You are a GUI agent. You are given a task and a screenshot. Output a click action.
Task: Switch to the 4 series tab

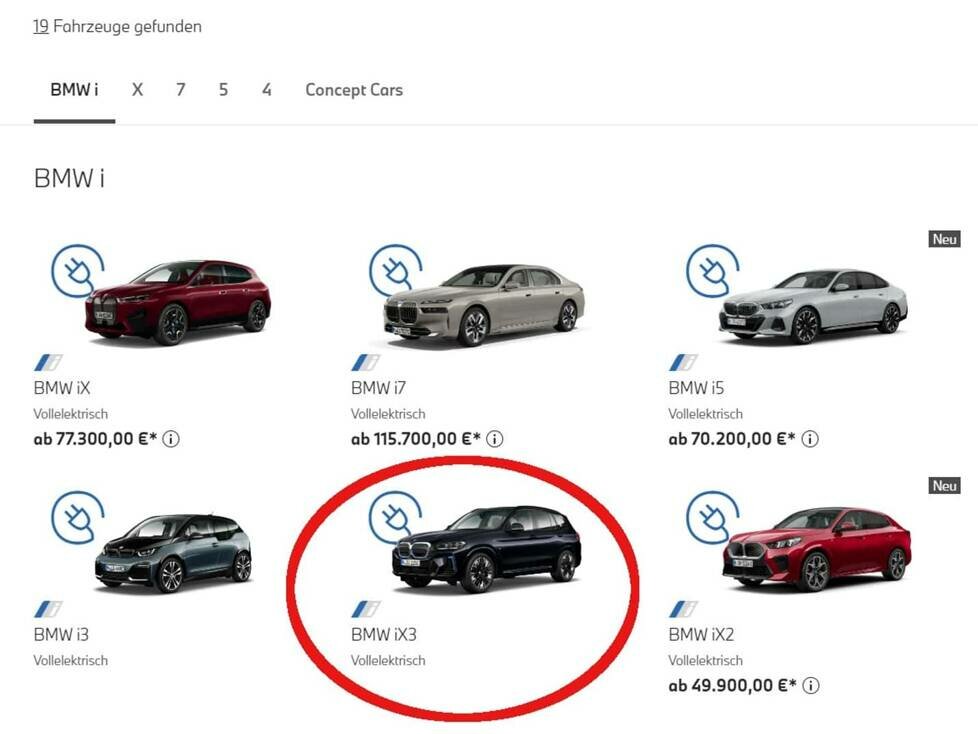pyautogui.click(x=266, y=90)
